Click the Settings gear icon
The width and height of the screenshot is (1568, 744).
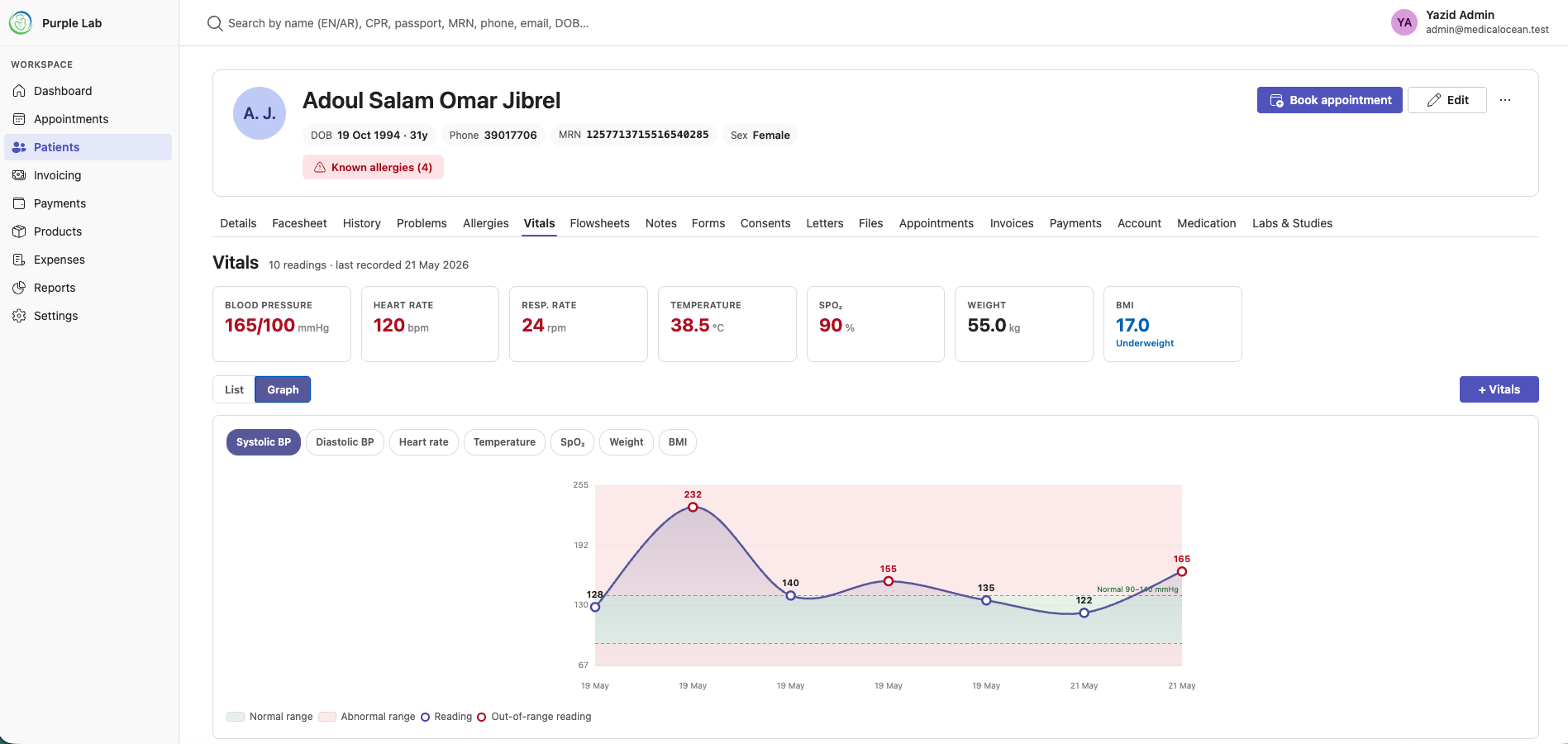coord(19,316)
